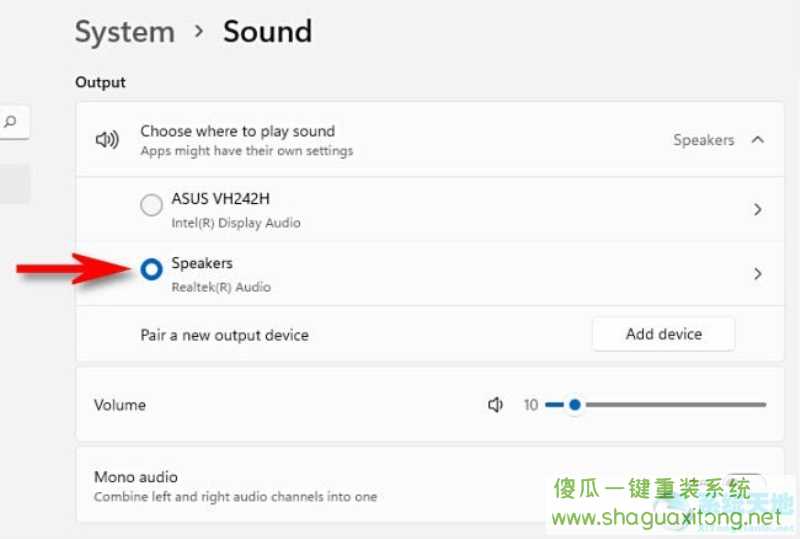The width and height of the screenshot is (800, 539).
Task: Click the Add device button
Action: click(x=663, y=334)
